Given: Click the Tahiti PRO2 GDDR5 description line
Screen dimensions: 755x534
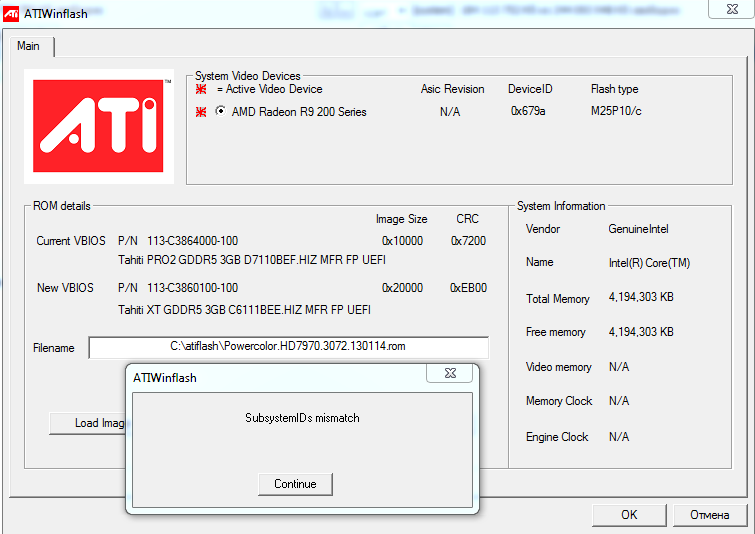Looking at the screenshot, I should [x=252, y=260].
